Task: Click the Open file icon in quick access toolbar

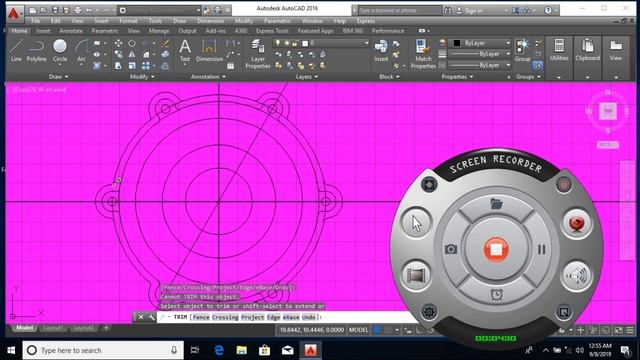Action: 44,10
